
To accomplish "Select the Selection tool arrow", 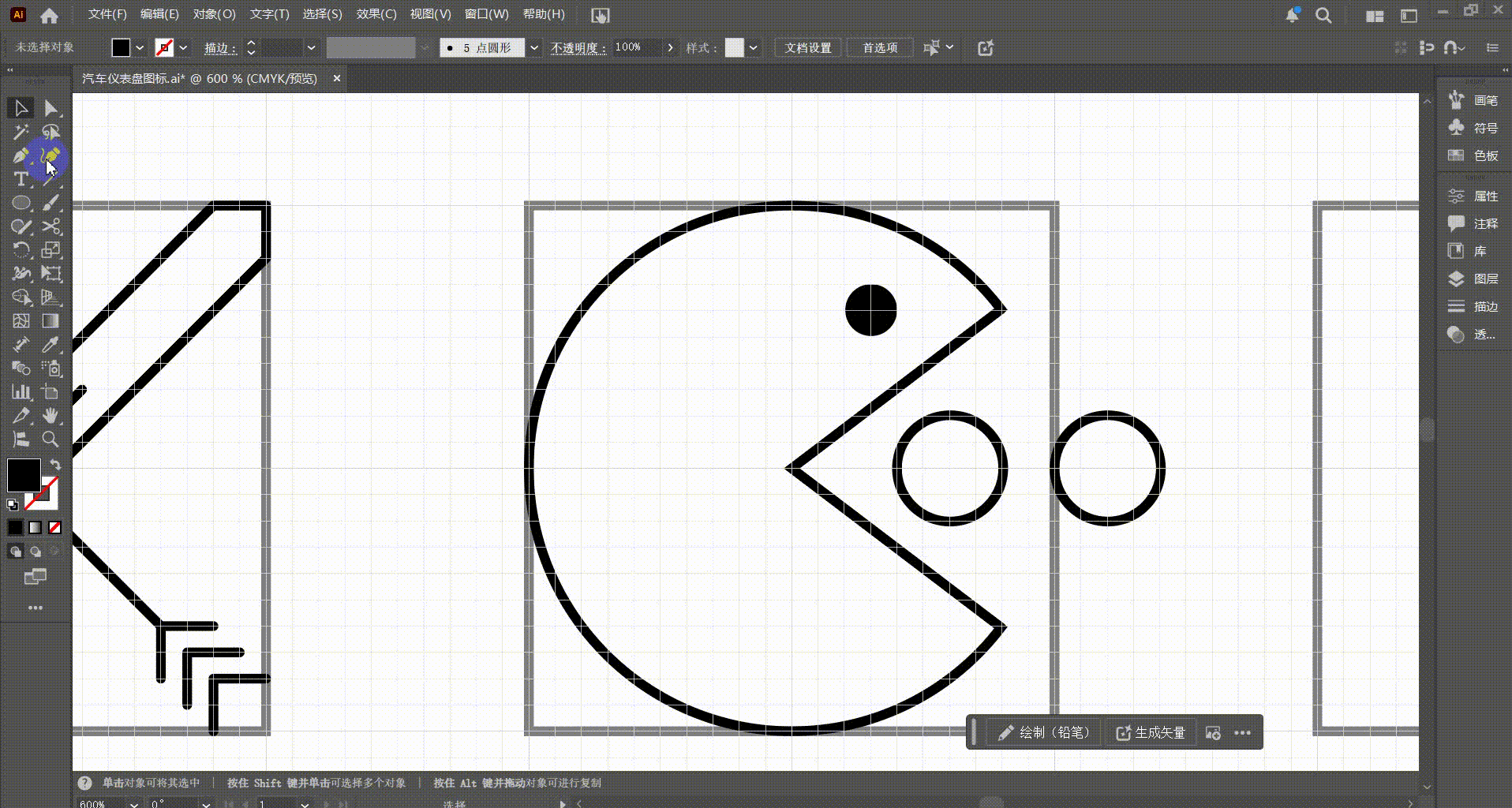I will (21, 108).
